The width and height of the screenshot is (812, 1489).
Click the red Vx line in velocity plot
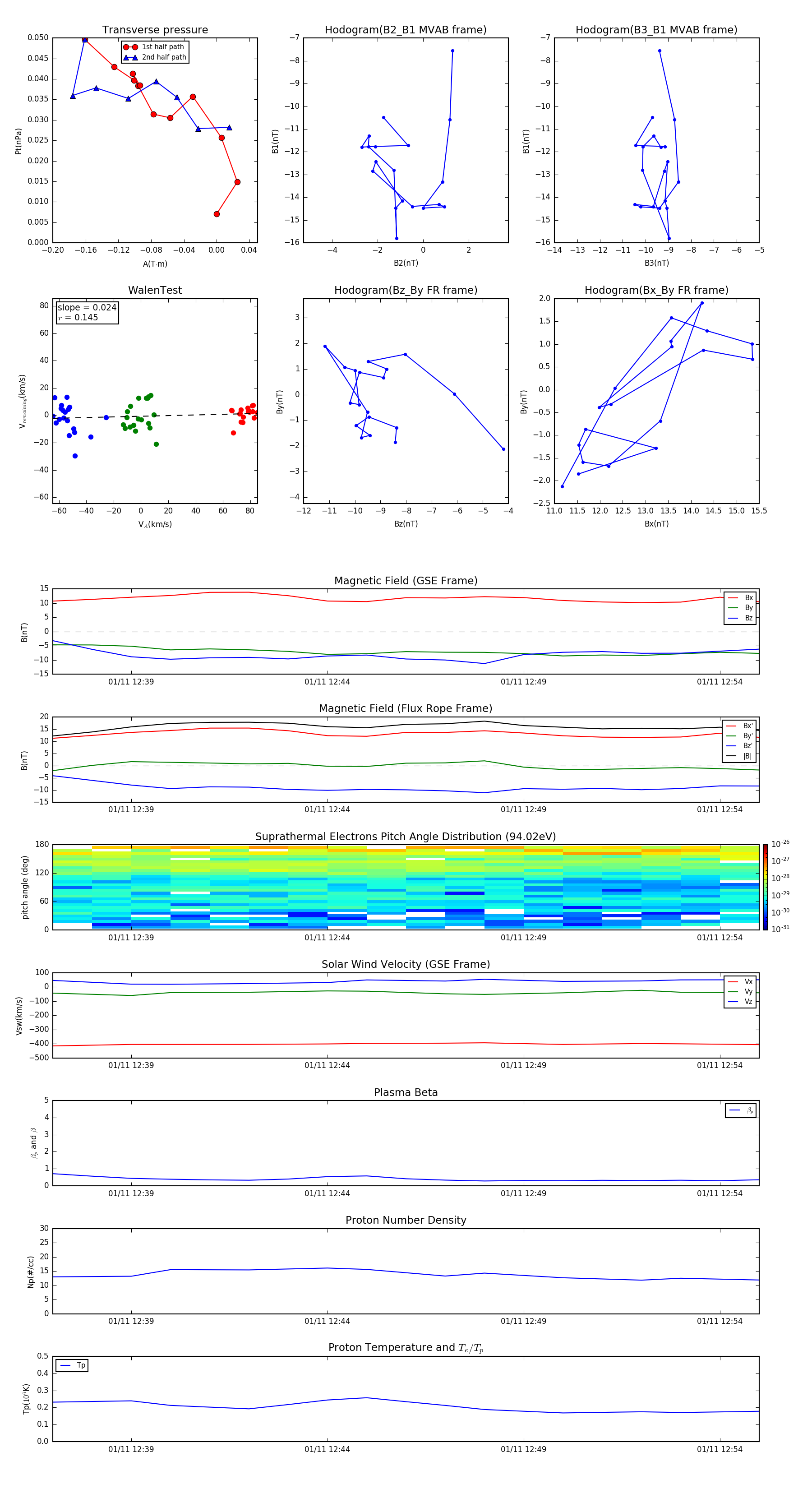(406, 1044)
